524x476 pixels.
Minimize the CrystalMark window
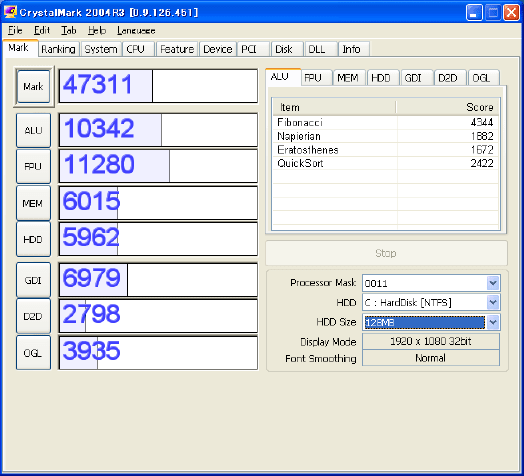474,13
